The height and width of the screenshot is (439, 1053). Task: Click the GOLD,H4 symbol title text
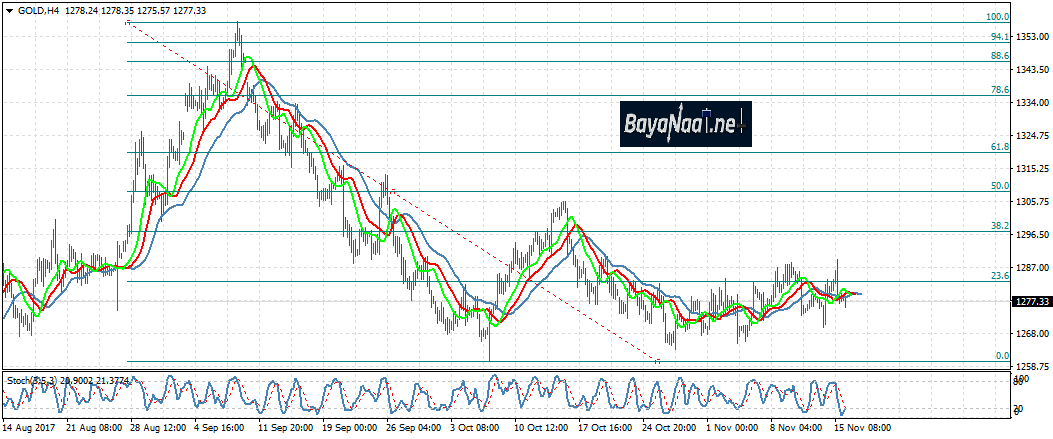(x=38, y=10)
